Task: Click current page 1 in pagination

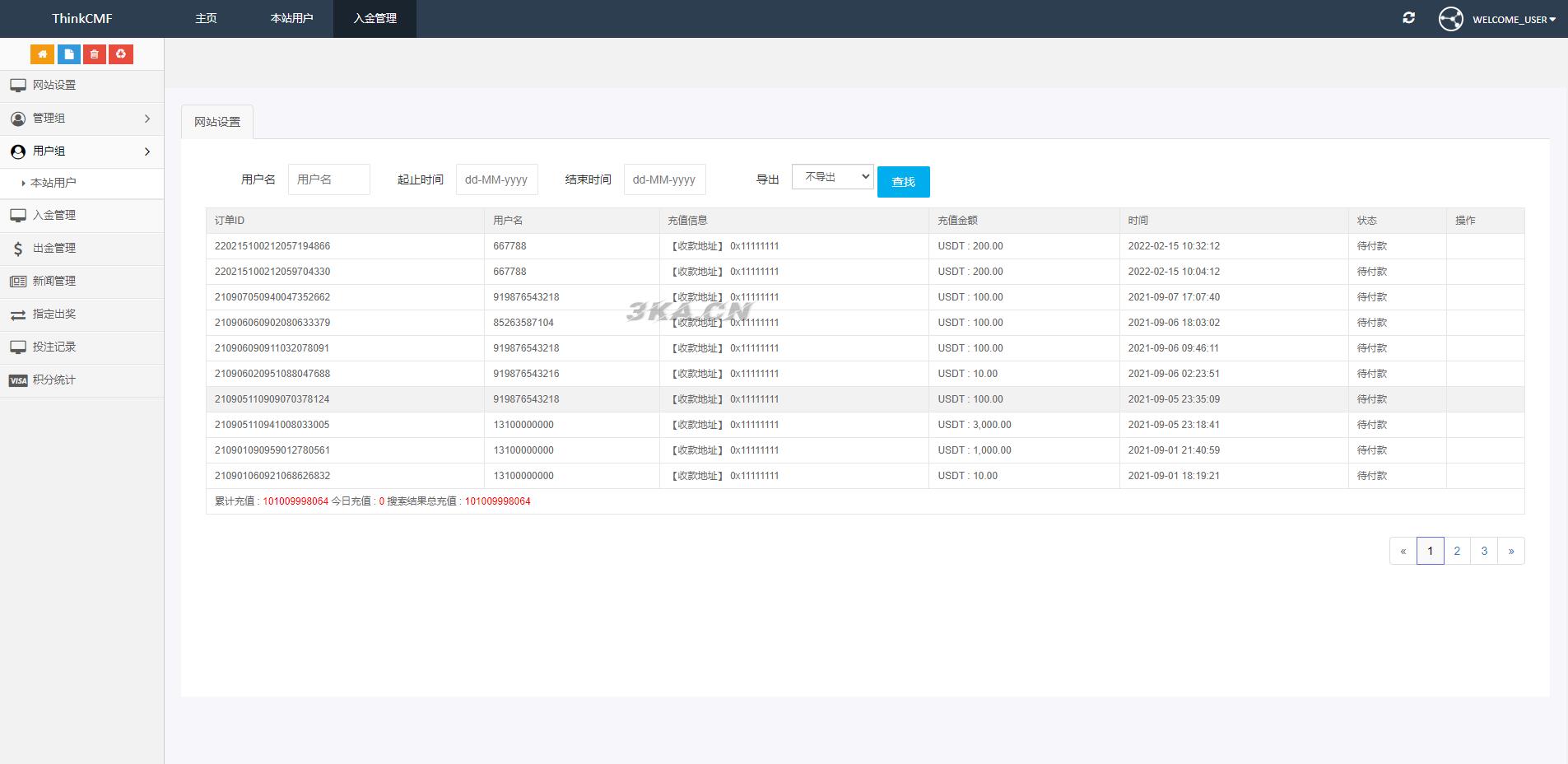Action: pos(1431,551)
